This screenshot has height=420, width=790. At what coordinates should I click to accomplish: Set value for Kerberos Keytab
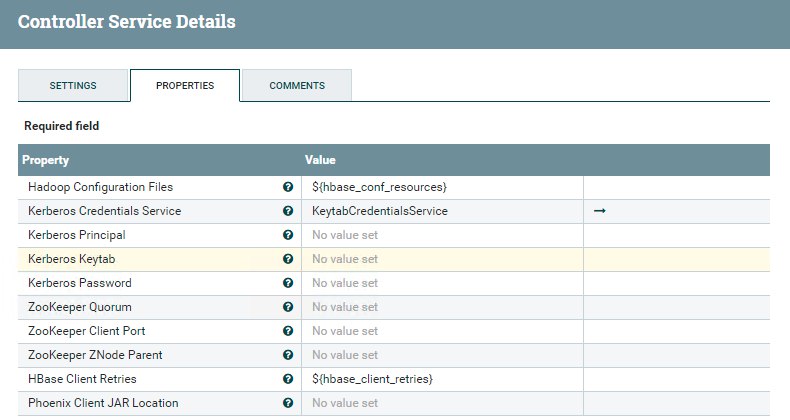pos(442,259)
